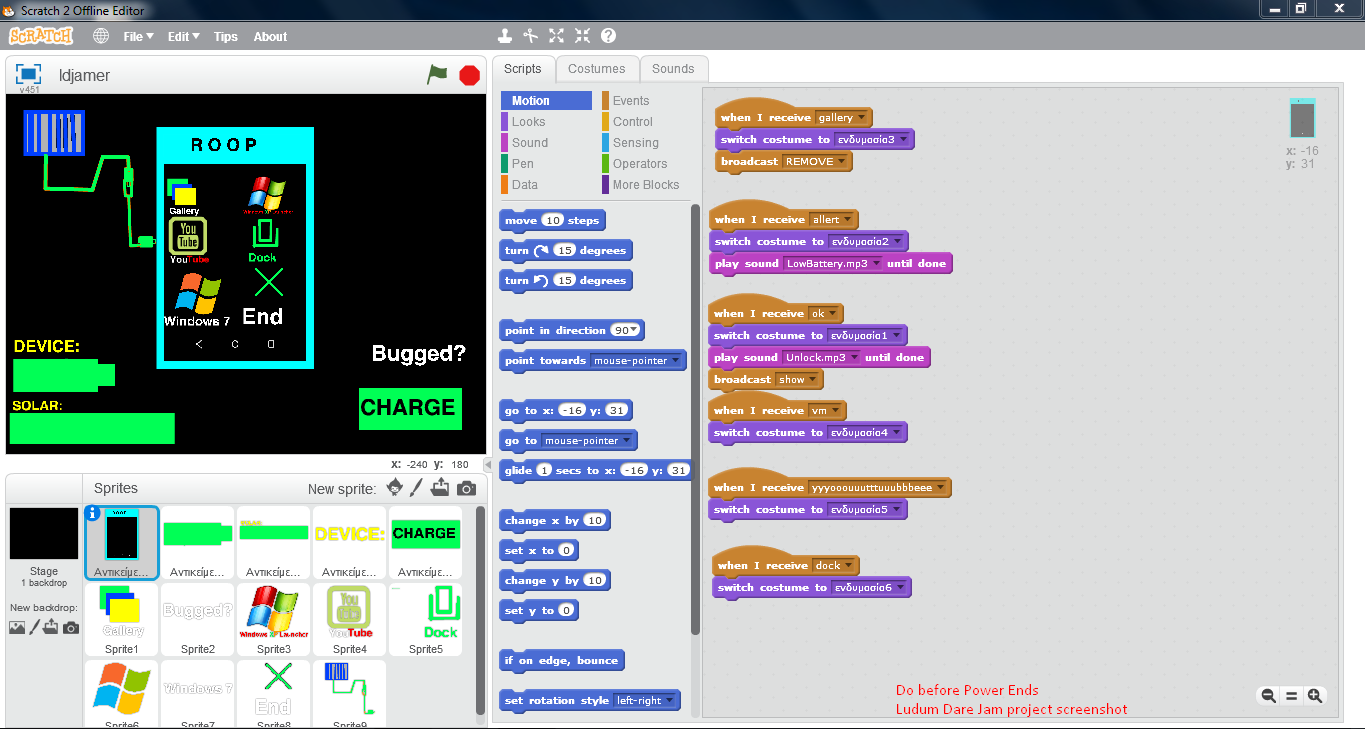Viewport: 1365px width, 729px height.
Task: Open rotation style left-right dropdown
Action: coord(644,700)
